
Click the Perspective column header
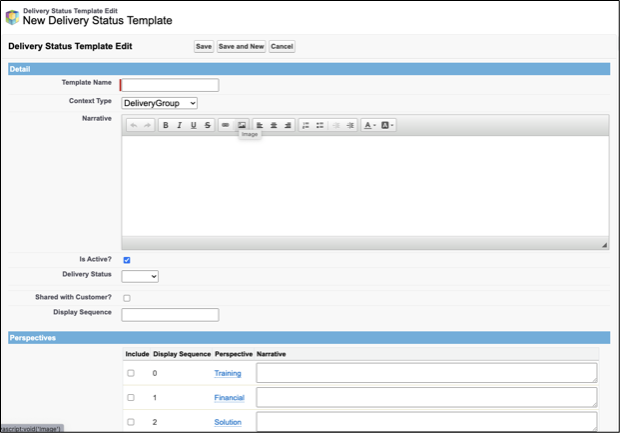coord(234,354)
